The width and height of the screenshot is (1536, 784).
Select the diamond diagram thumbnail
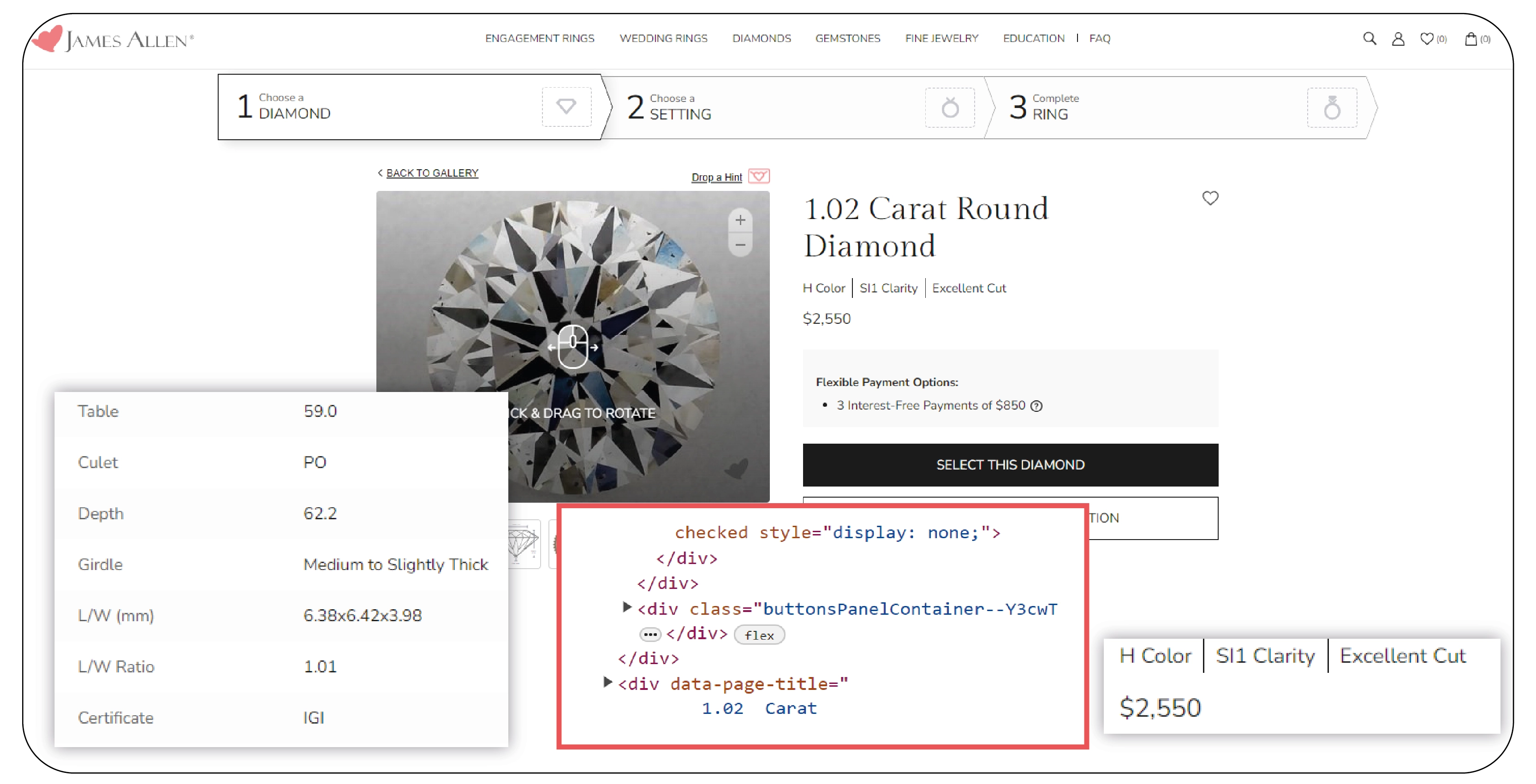[x=524, y=544]
